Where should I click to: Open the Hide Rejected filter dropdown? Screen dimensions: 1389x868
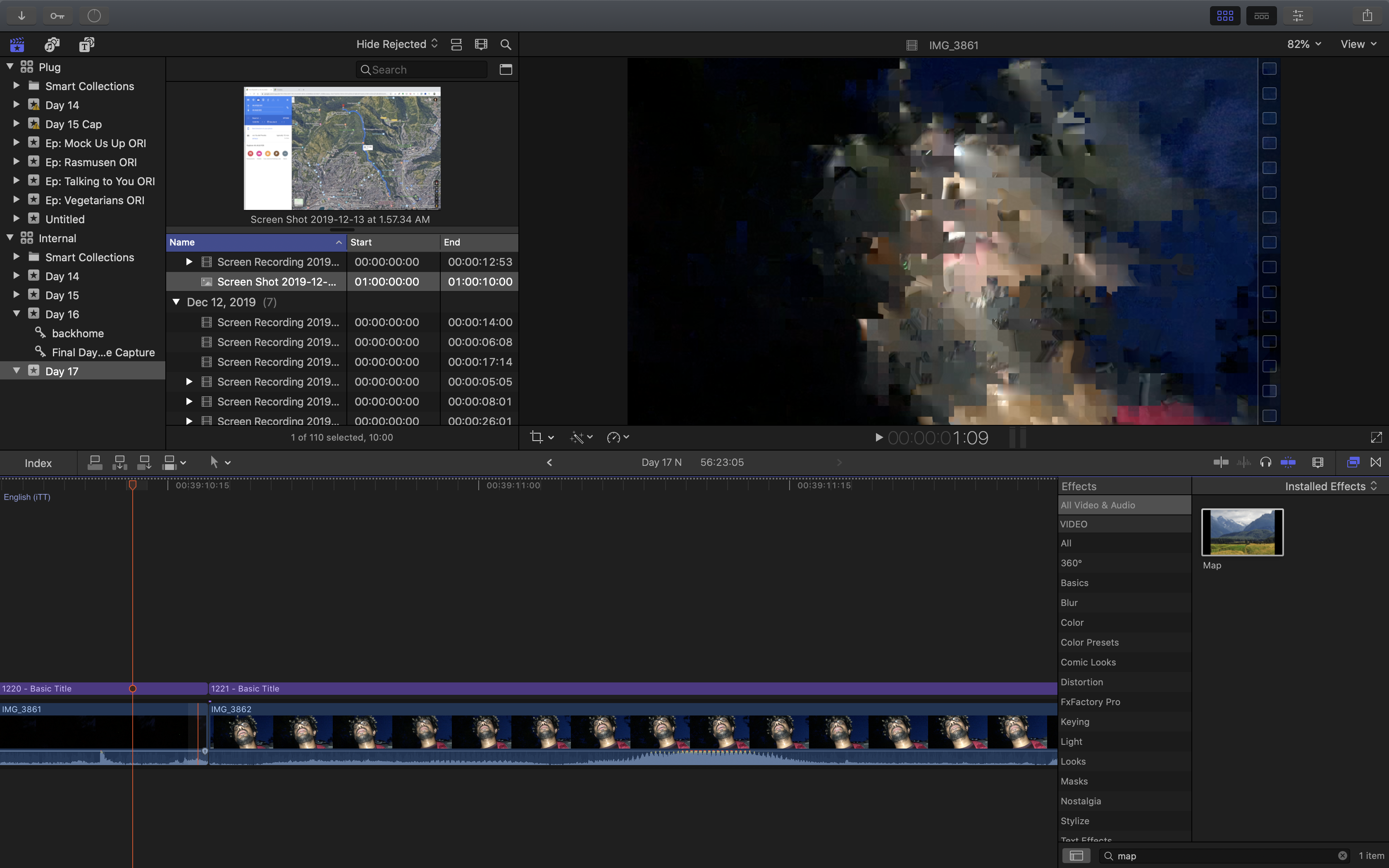396,44
